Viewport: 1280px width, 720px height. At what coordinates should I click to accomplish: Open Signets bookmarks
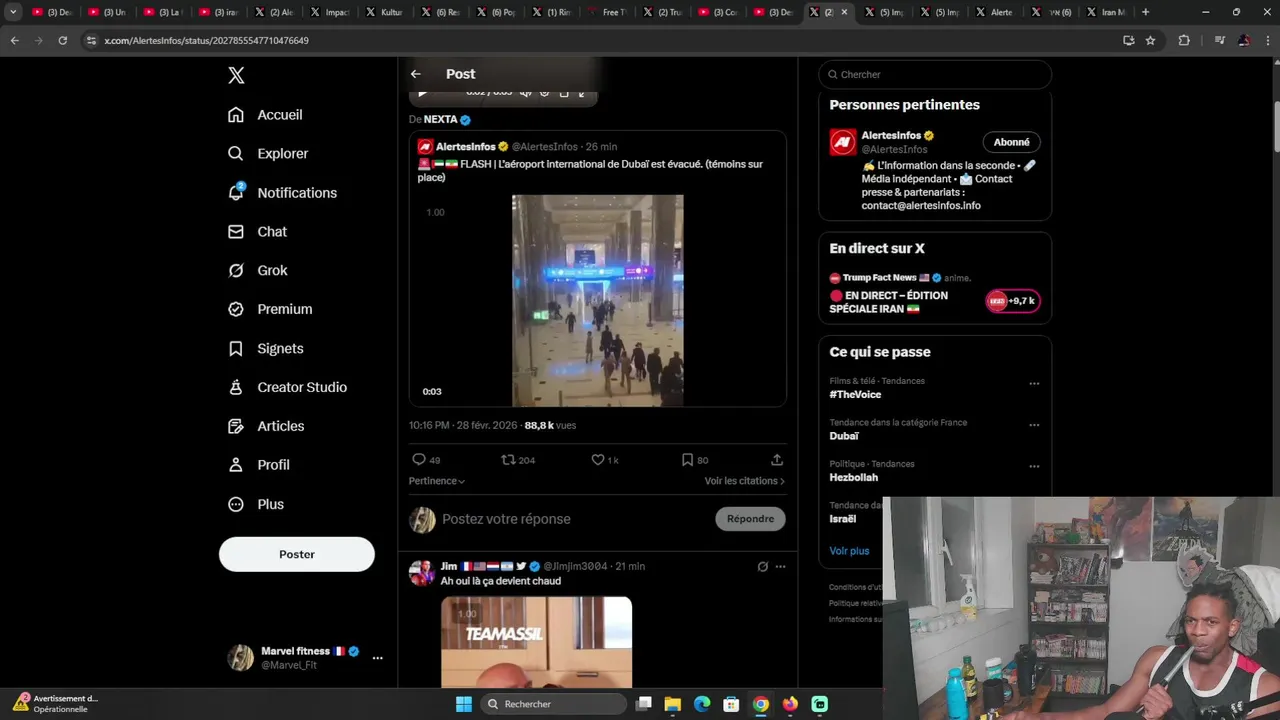point(265,349)
